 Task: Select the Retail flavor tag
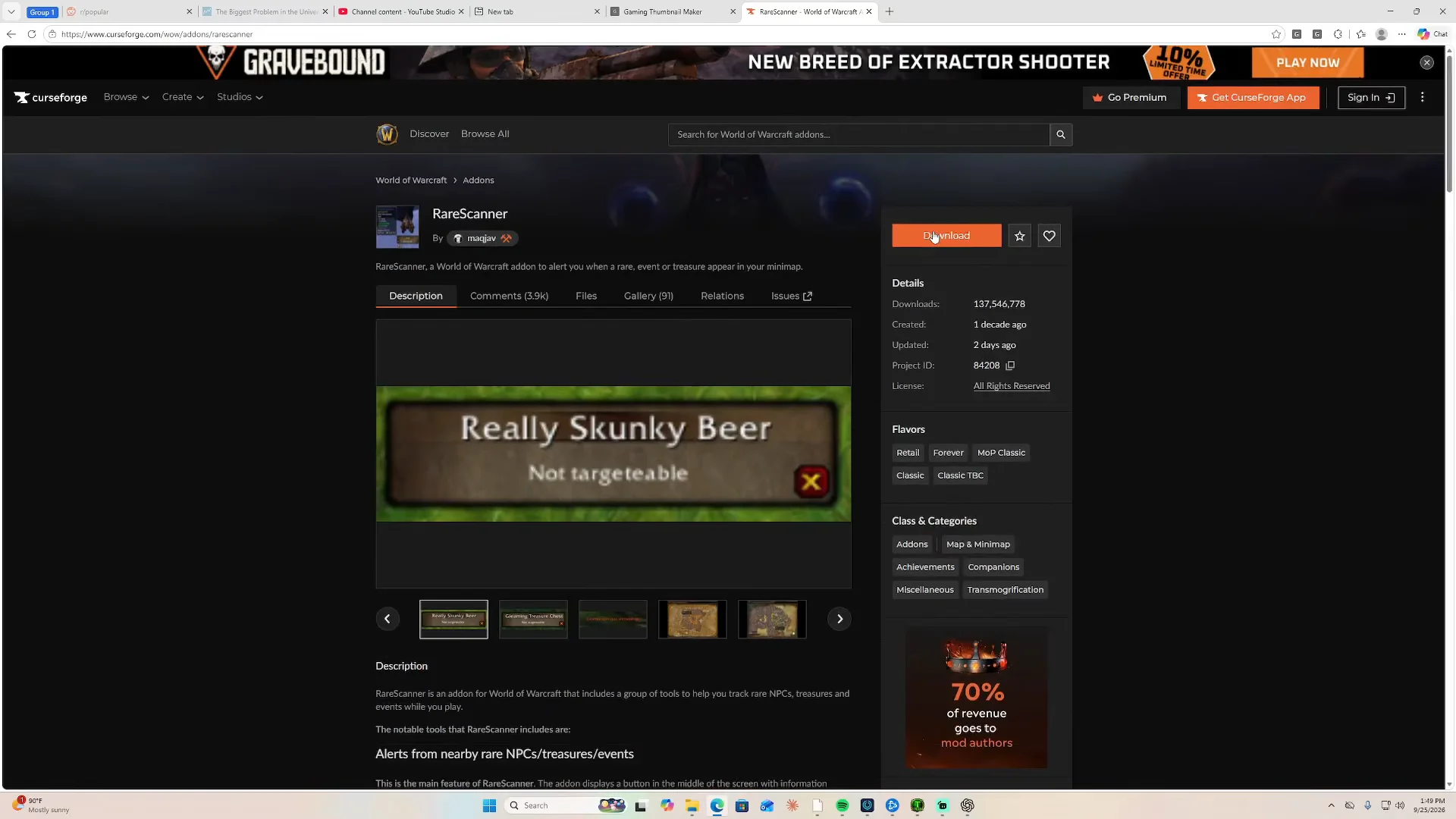click(x=908, y=453)
